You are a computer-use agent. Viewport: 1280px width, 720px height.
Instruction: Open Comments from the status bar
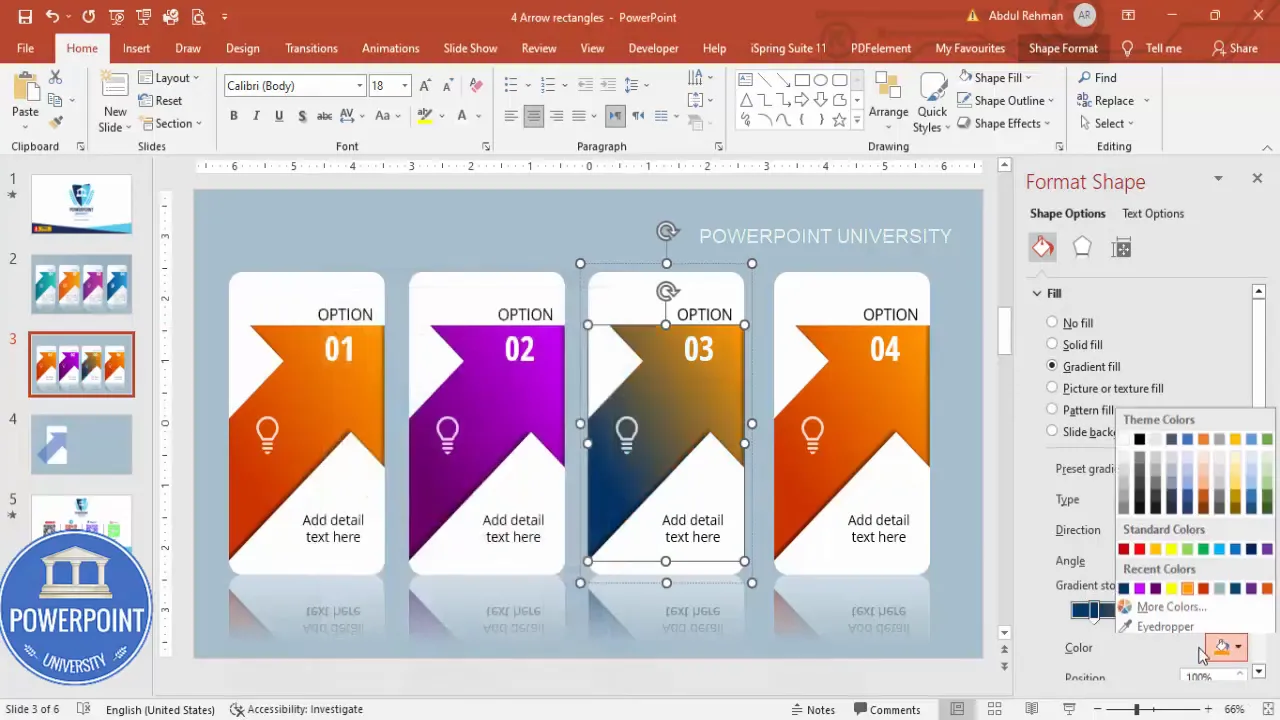[x=886, y=709]
